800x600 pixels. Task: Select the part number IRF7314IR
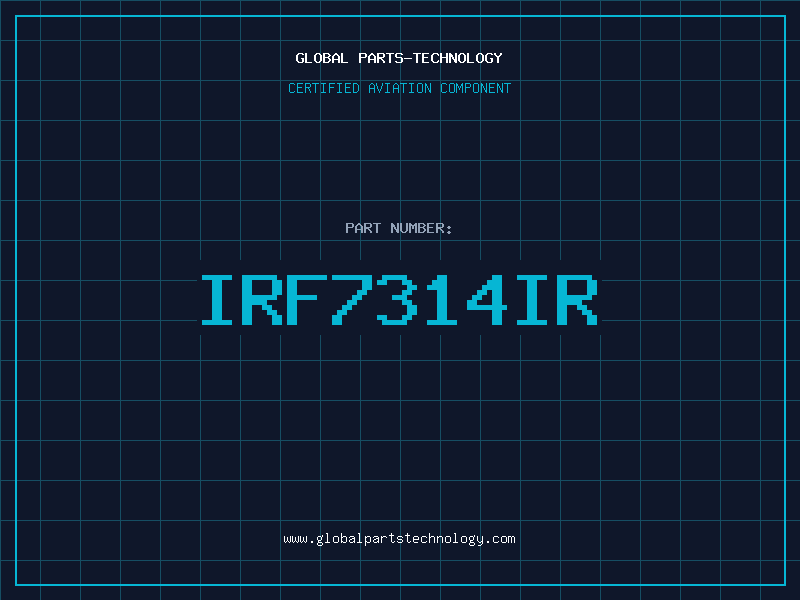pyautogui.click(x=399, y=300)
